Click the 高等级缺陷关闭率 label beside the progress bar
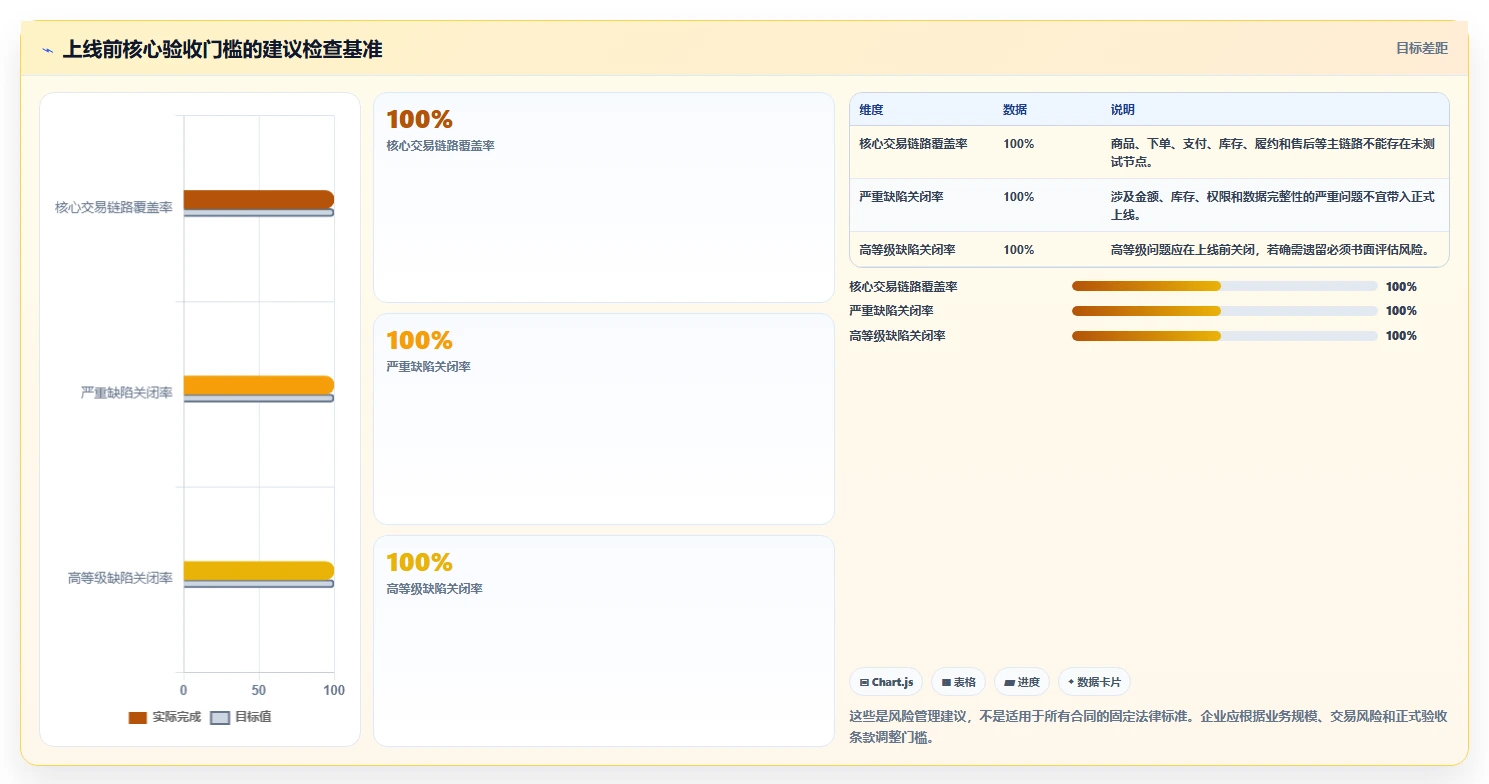 tap(897, 336)
